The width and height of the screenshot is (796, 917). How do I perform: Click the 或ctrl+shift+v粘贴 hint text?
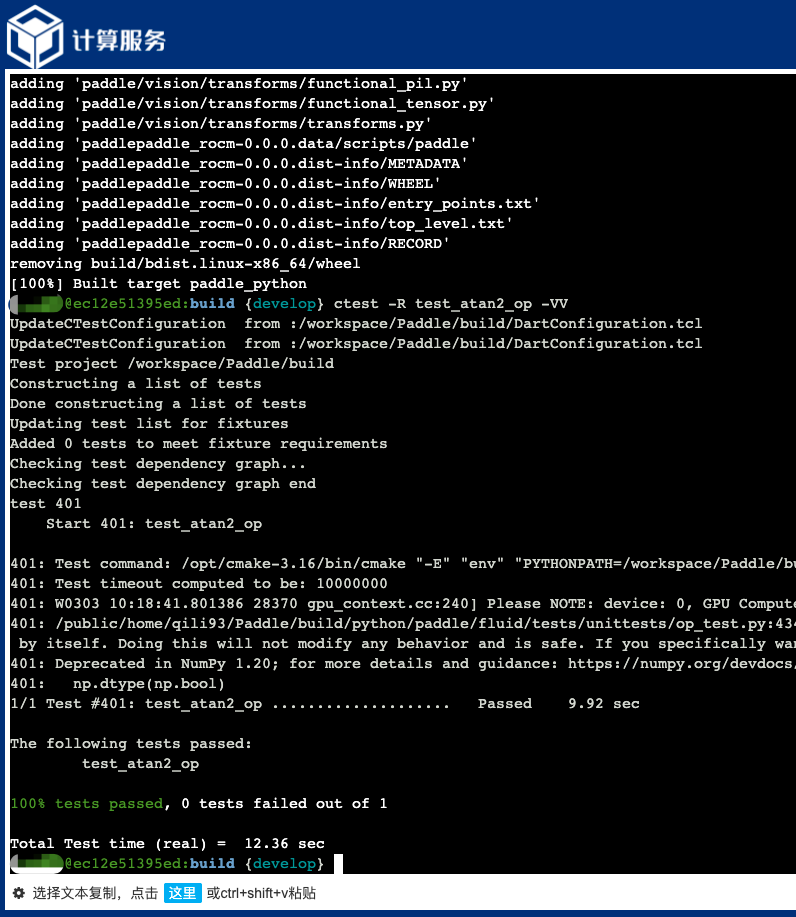pos(261,893)
